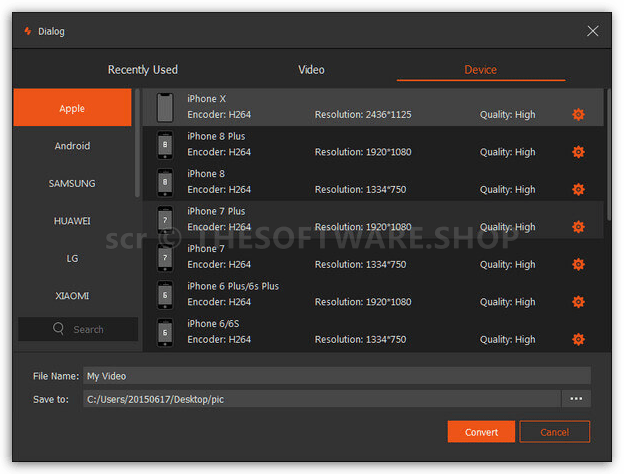Open settings gear for iPhone X
624x474 pixels.
coord(578,114)
